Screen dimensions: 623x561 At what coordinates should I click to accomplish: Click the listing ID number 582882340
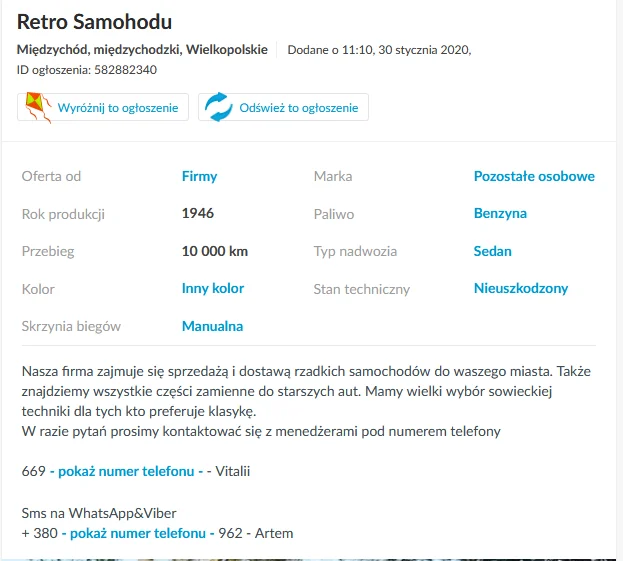click(125, 70)
